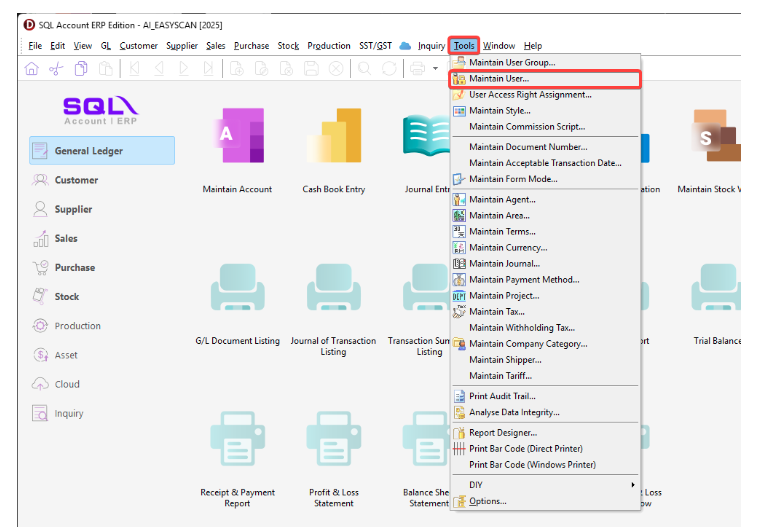Click the Home icon in the toolbar
771x527 pixels.
pos(31,69)
